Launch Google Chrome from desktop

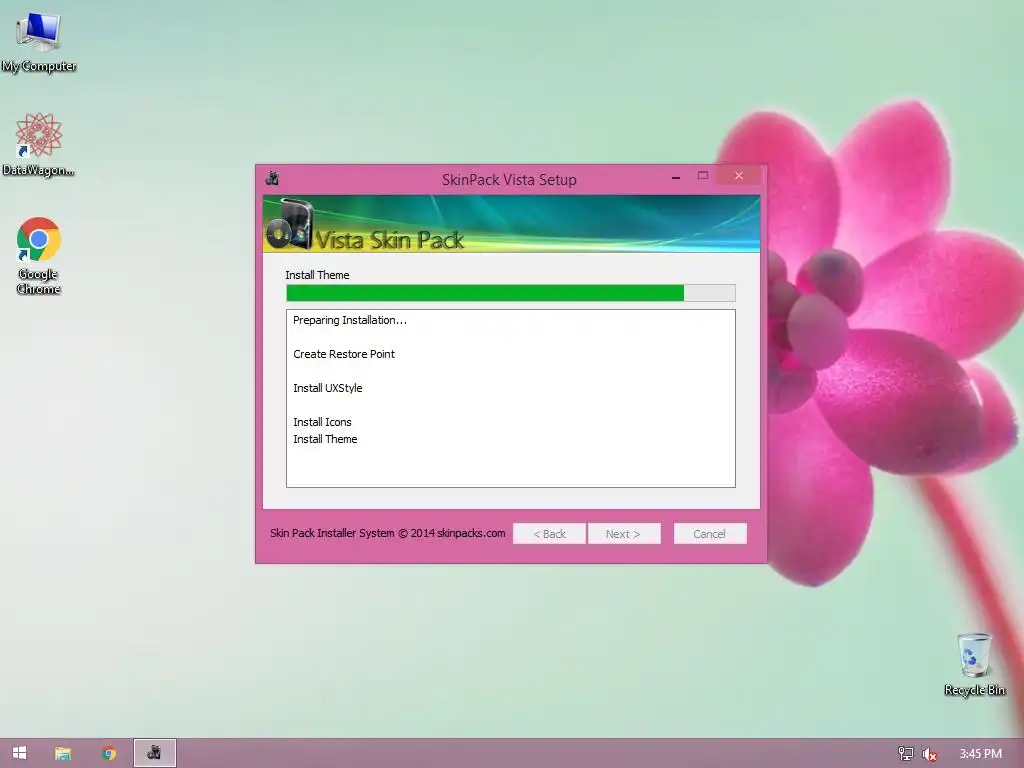pos(39,255)
